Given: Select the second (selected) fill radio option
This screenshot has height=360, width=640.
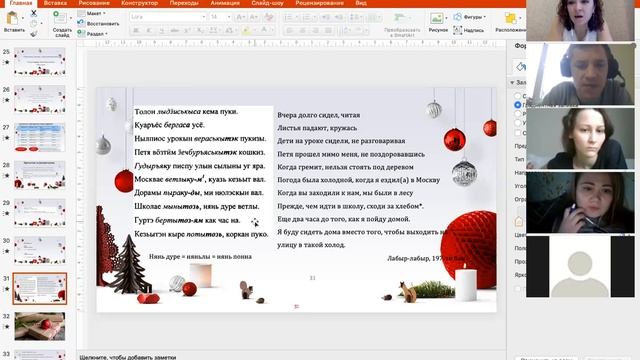Looking at the screenshot, I should pyautogui.click(x=518, y=105).
